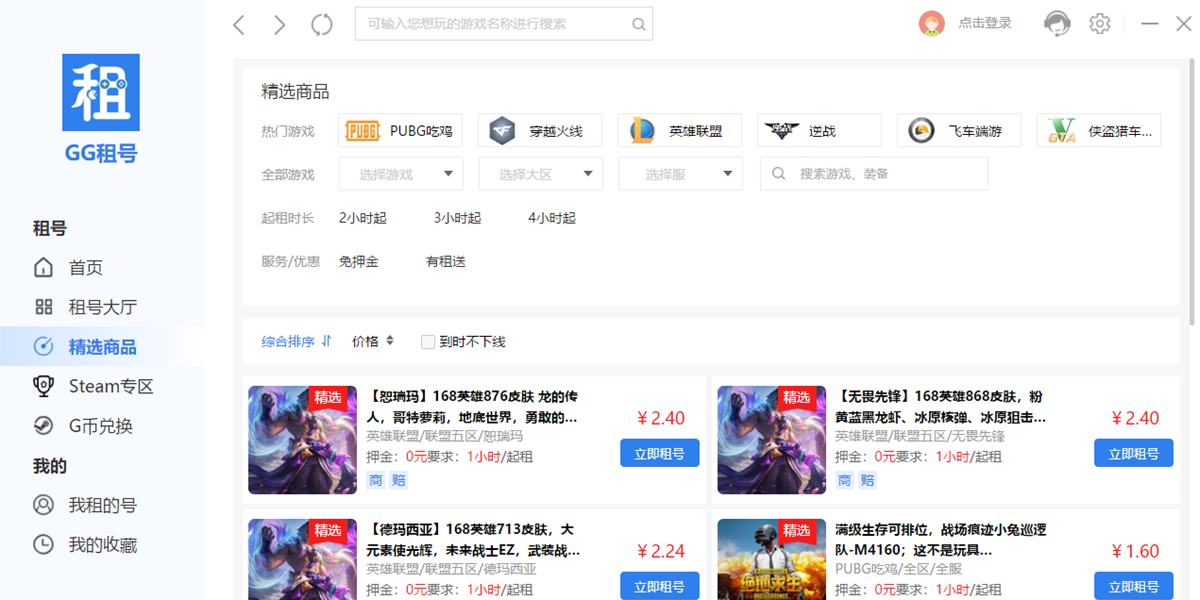Click the 商 badge on the 无畏先锋 listing
The image size is (1200, 600).
click(844, 480)
